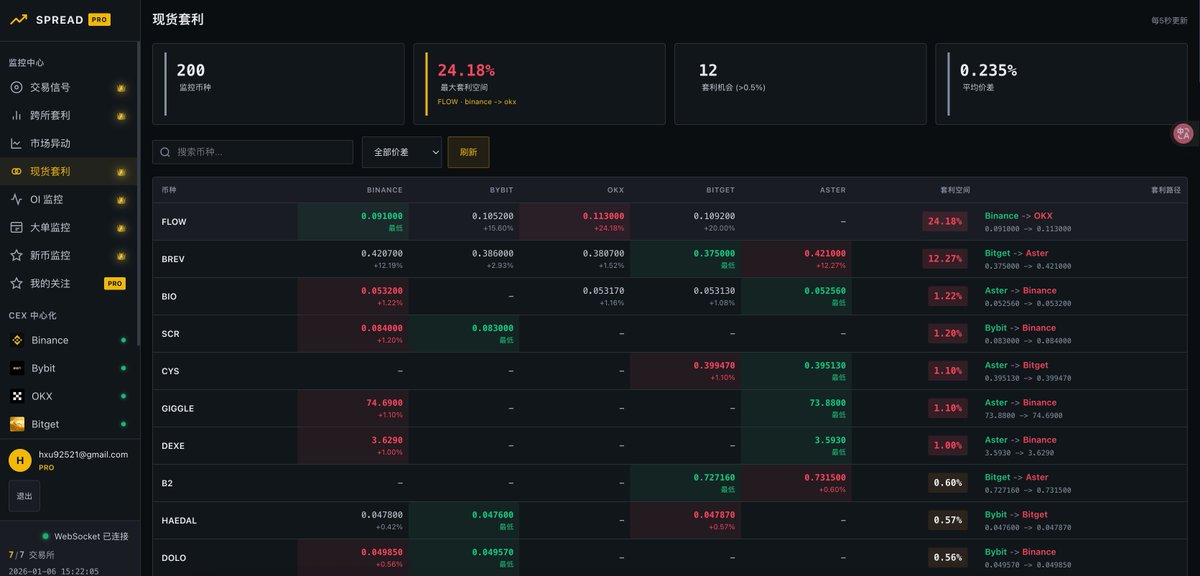This screenshot has width=1200, height=576.
Task: Navigate to 市场异动 menu item
Action: pyautogui.click(x=69, y=143)
